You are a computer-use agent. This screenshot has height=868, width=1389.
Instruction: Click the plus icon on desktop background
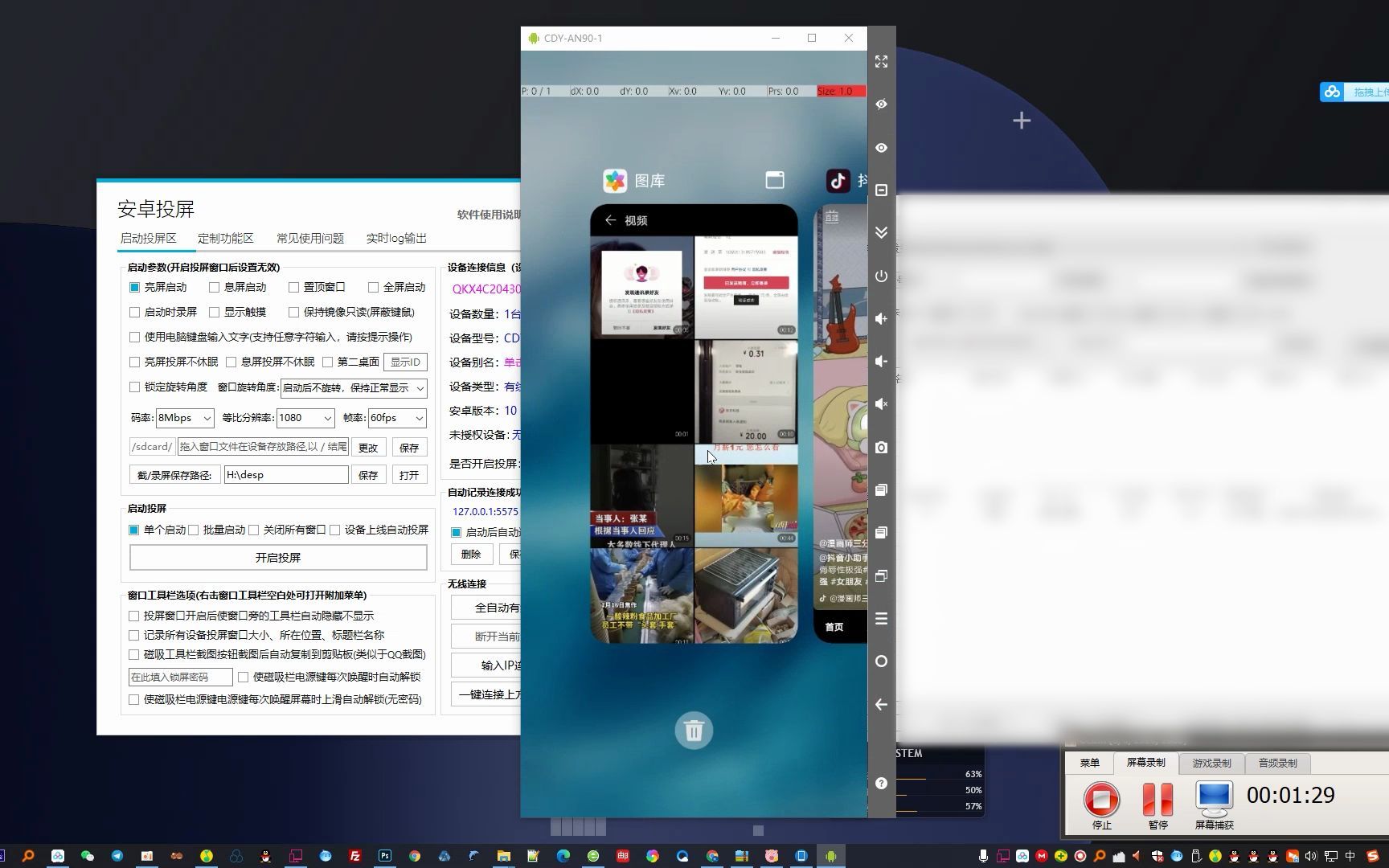1022,121
